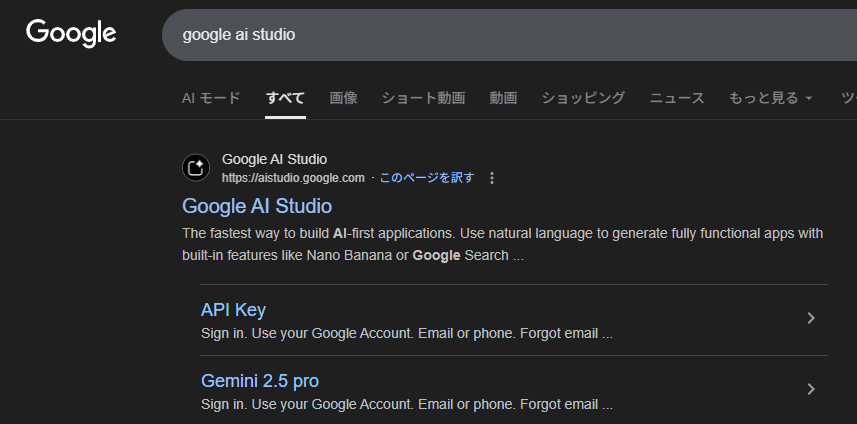Open the 動画 results tab
Screen dimensions: 857x424
503,98
